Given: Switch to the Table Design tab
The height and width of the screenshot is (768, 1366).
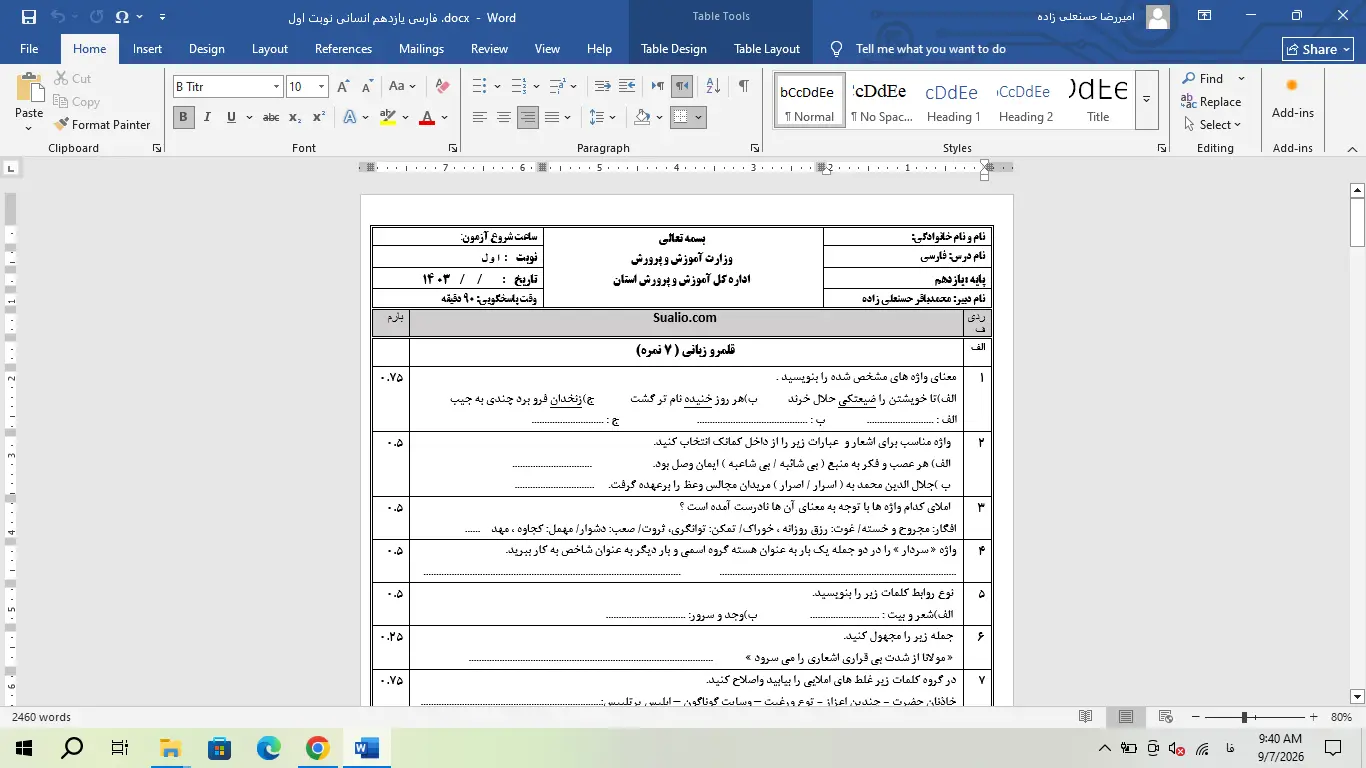Looking at the screenshot, I should pyautogui.click(x=674, y=49).
